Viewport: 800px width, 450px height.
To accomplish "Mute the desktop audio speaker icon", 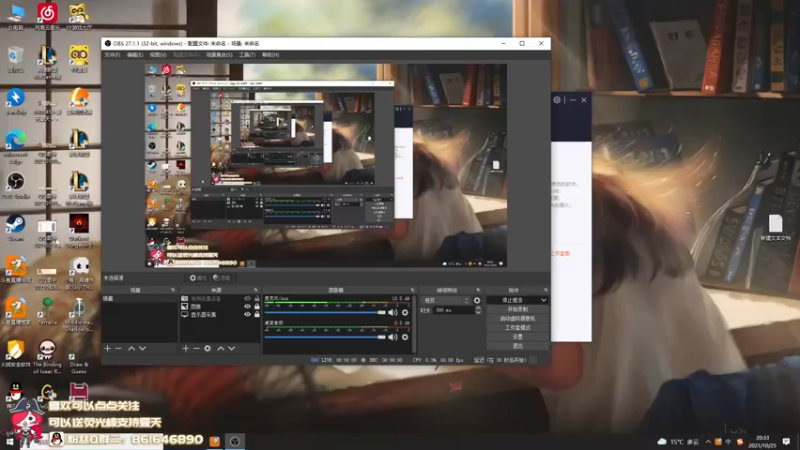I will tap(392, 337).
